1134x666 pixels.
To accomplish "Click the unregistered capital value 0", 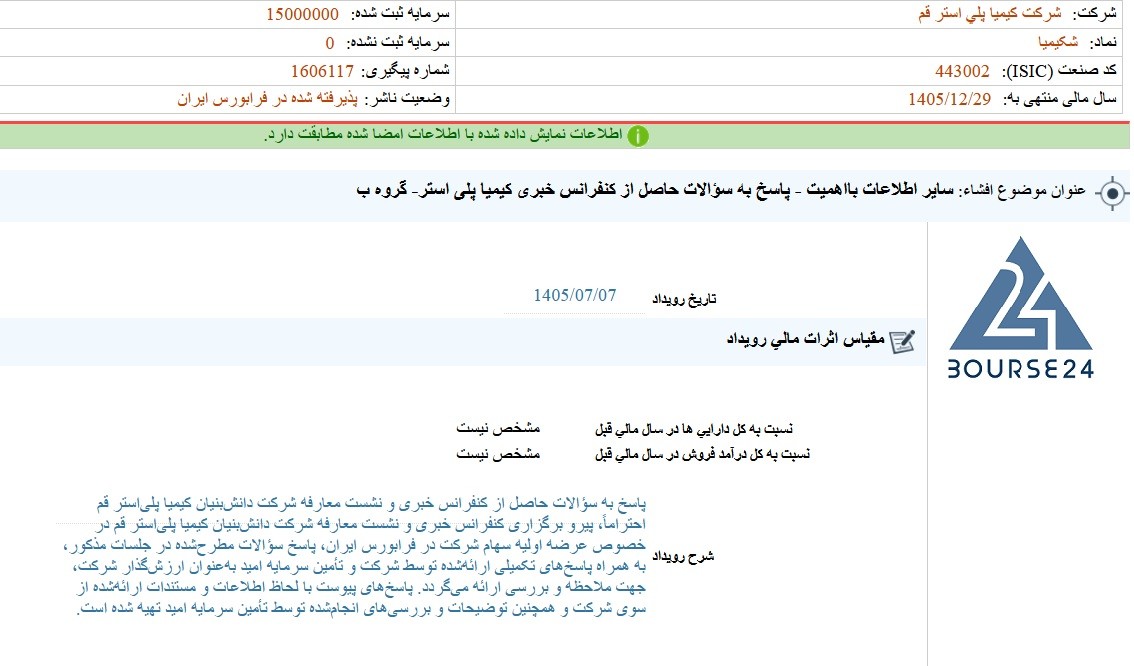I will [330, 43].
